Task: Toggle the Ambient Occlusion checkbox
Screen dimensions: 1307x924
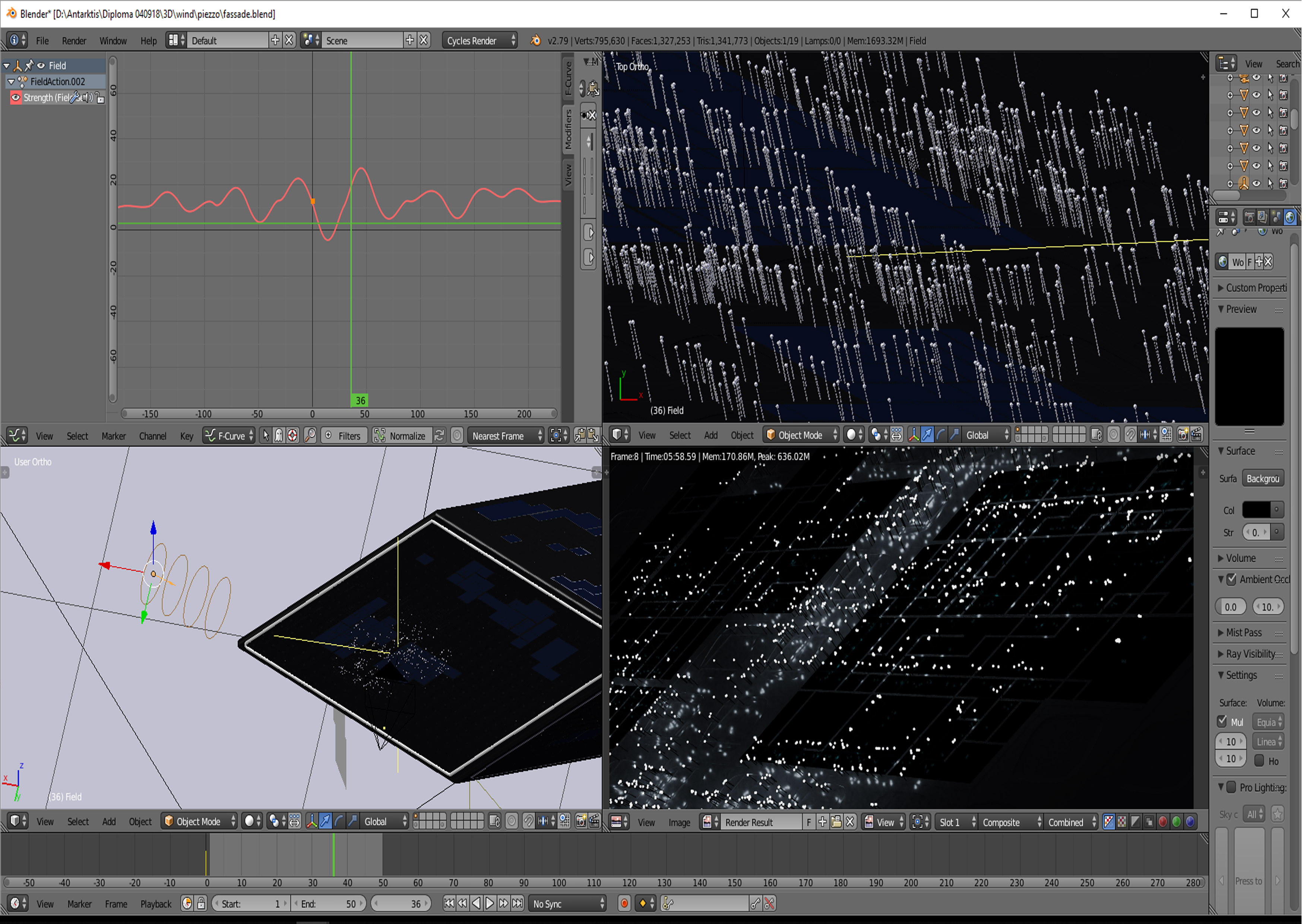Action: point(1232,580)
